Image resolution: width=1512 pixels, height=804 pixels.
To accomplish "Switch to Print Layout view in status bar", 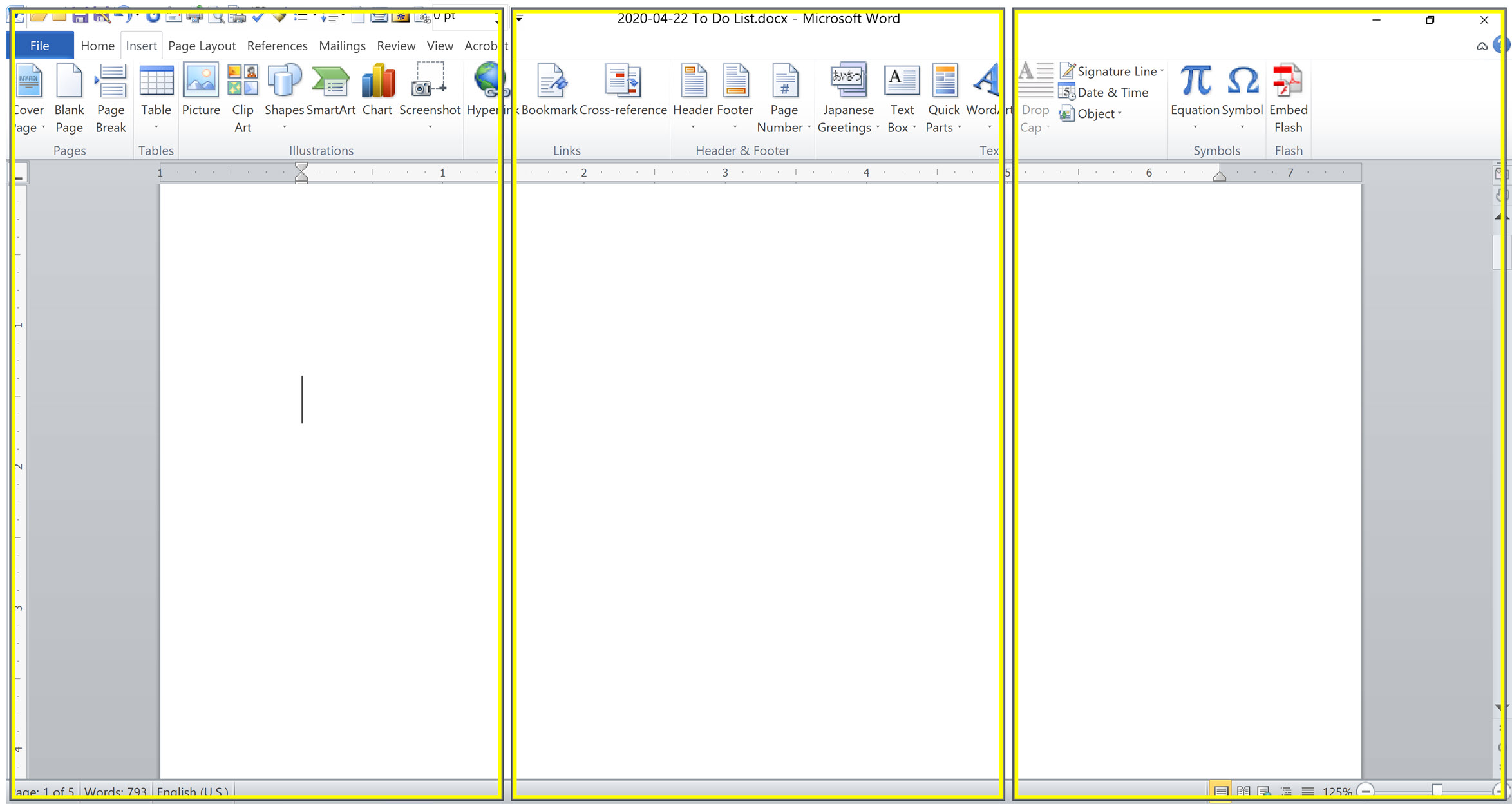I will coord(1221,791).
